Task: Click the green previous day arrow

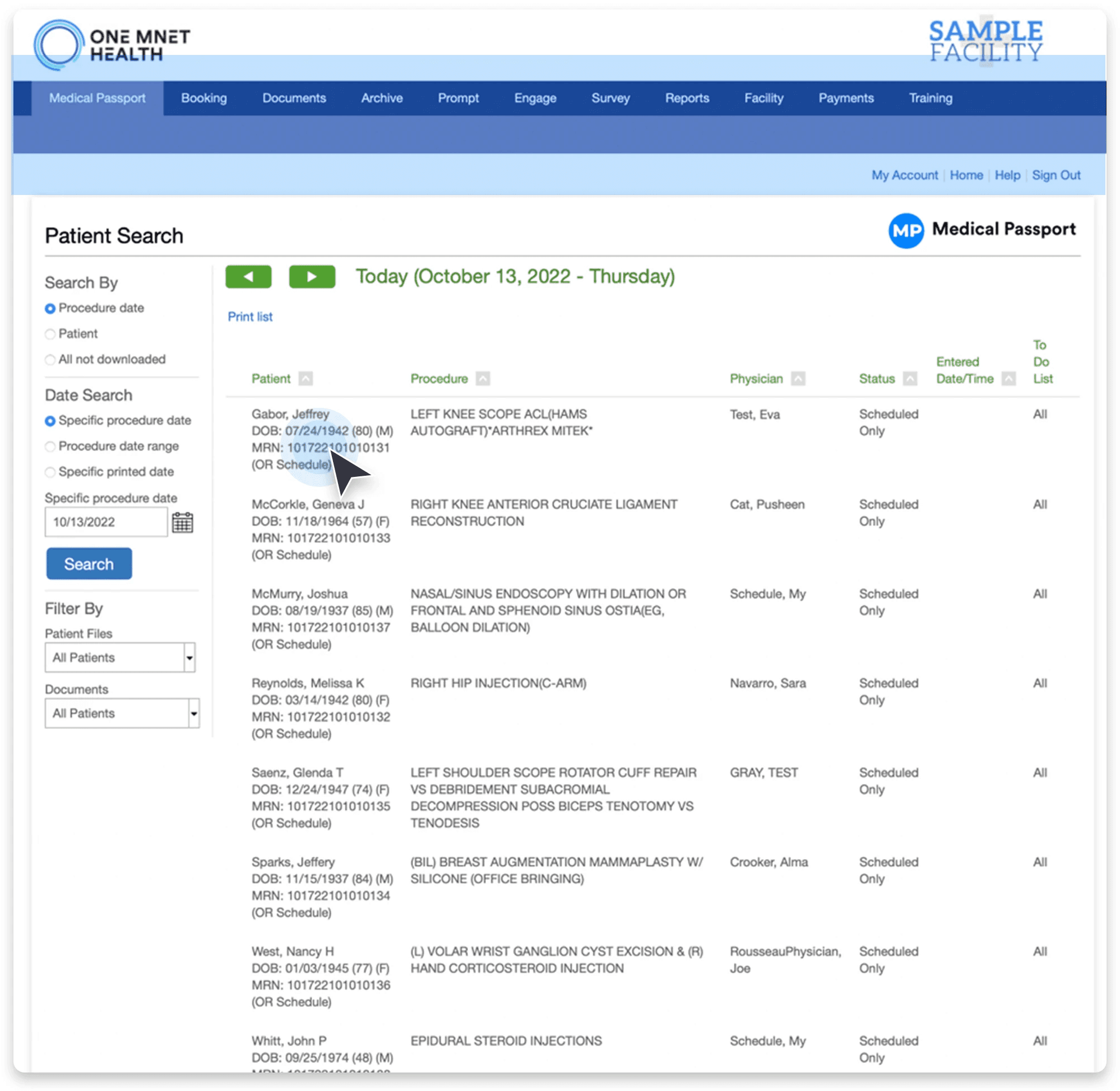Action: pyautogui.click(x=248, y=277)
